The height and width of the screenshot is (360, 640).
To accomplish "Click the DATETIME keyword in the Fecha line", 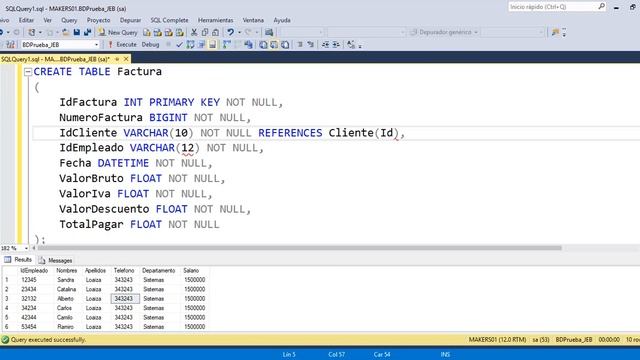I will [123, 163].
